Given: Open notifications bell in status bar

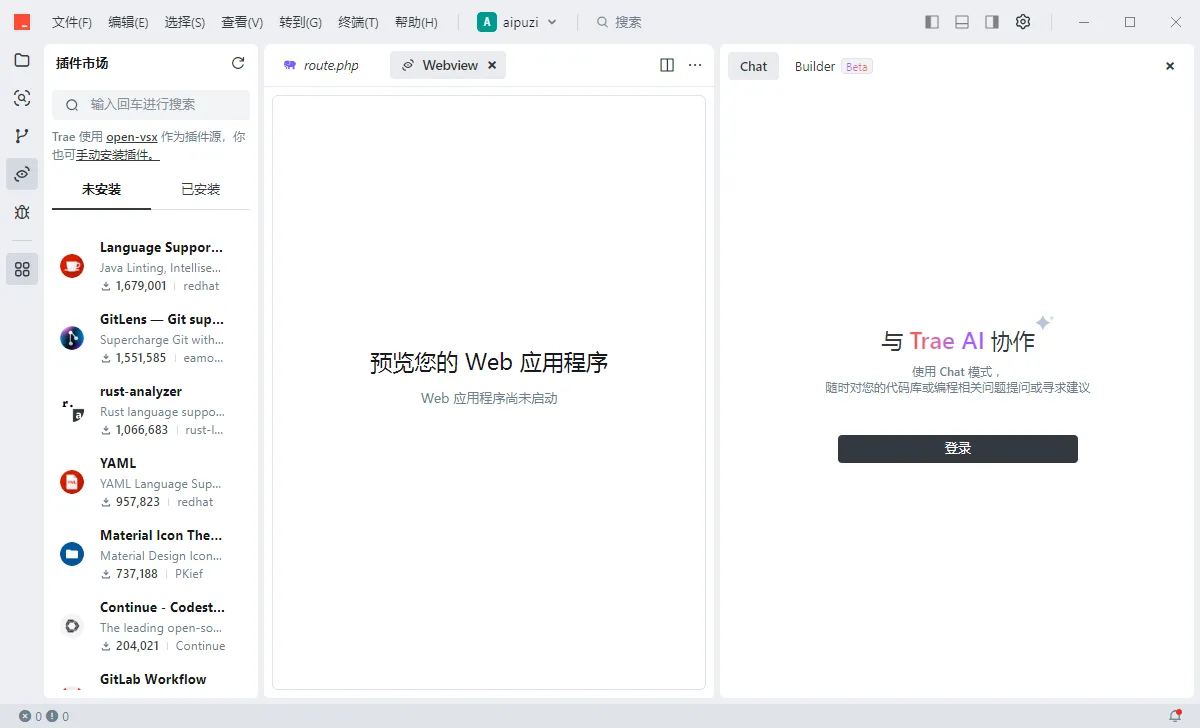Looking at the screenshot, I should pos(1175,716).
